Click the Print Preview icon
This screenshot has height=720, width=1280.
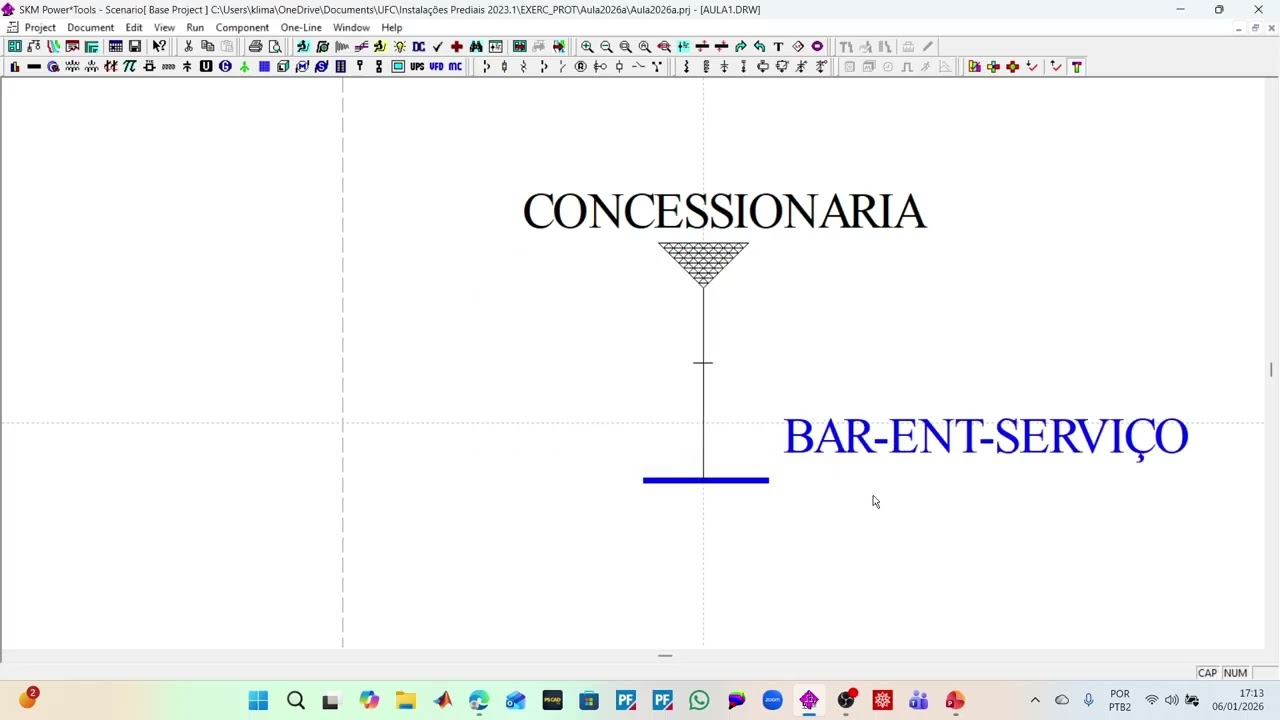[275, 46]
